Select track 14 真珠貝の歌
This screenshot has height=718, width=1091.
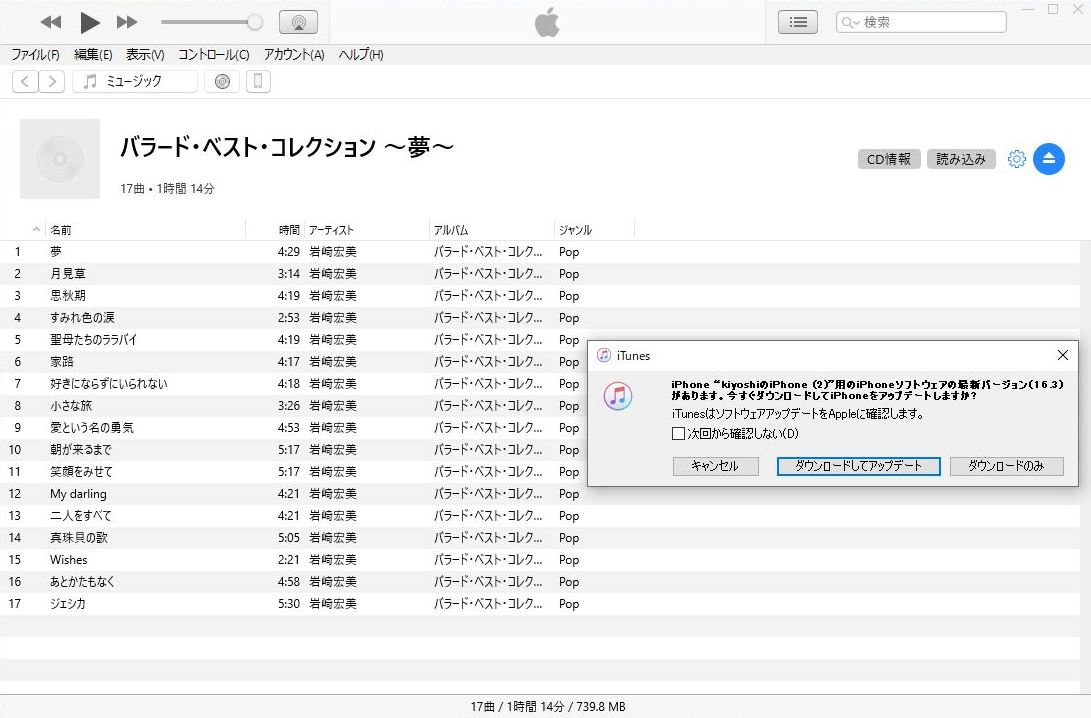(x=540, y=538)
